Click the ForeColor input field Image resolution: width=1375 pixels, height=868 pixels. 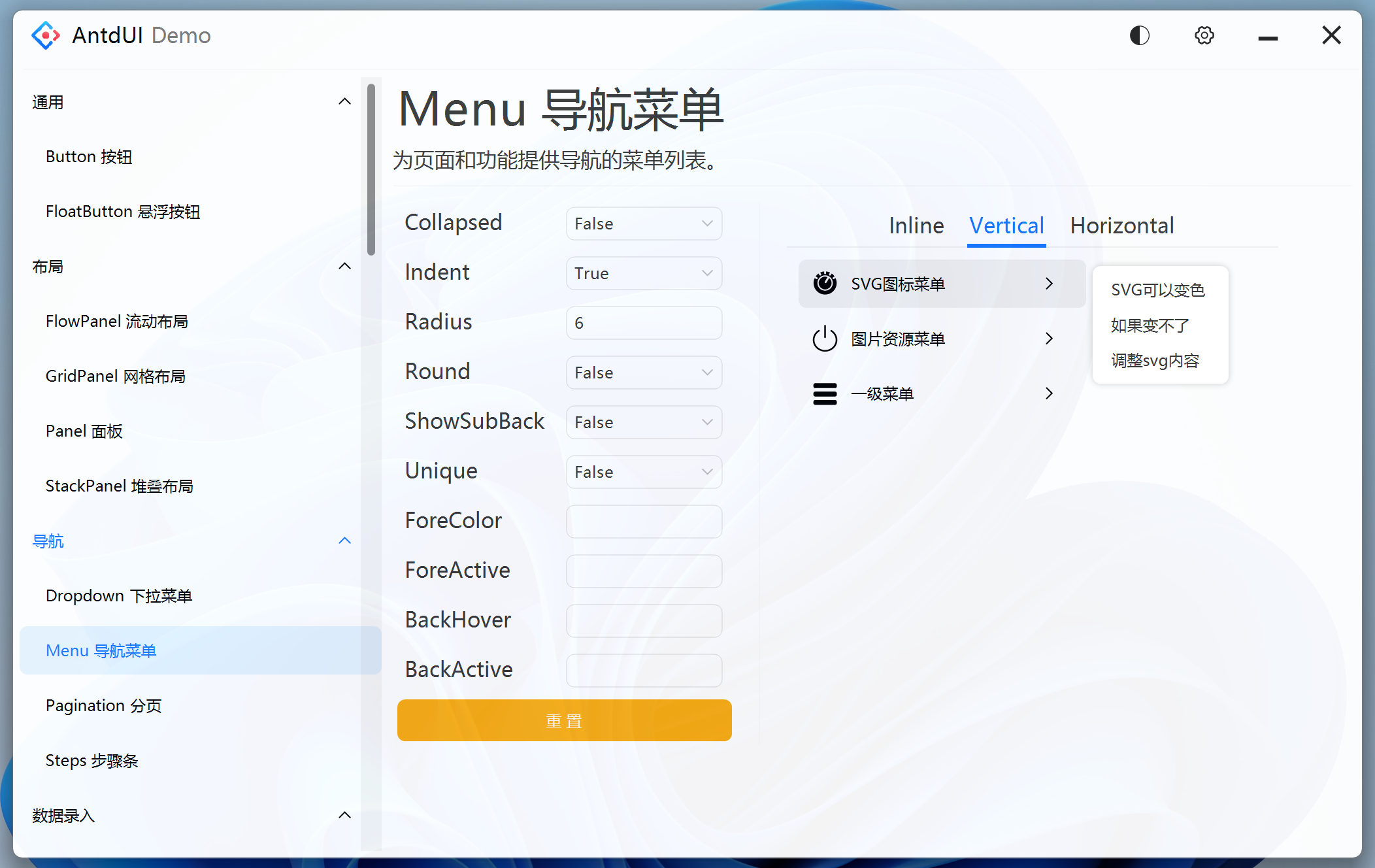tap(644, 522)
